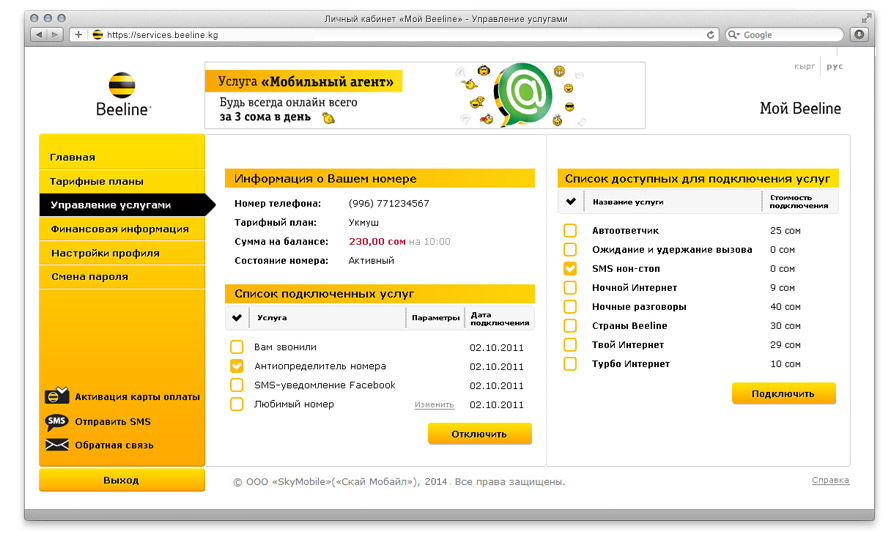The height and width of the screenshot is (539, 894).
Task: Click the Выход logout button
Action: [121, 480]
